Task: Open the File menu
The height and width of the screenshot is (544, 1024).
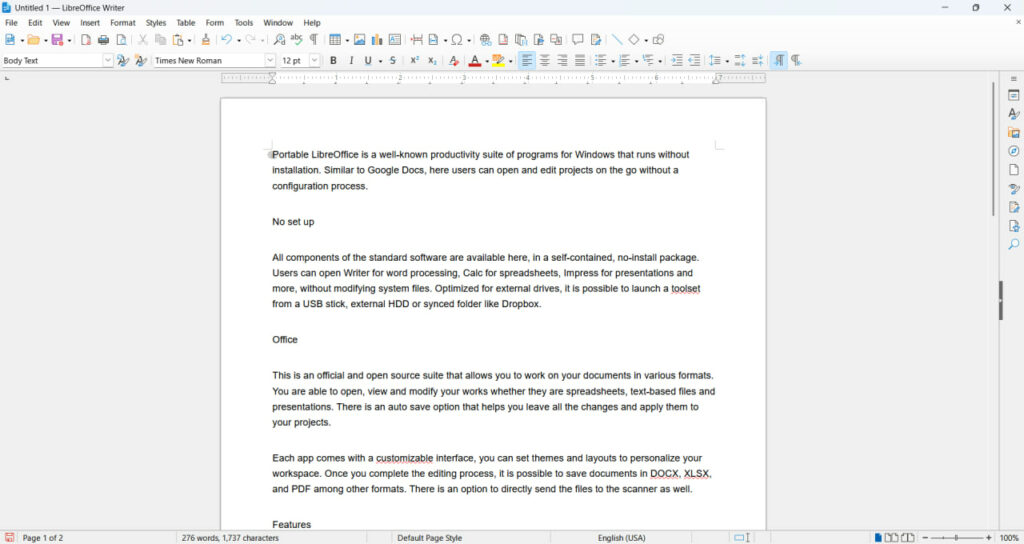Action: point(11,23)
